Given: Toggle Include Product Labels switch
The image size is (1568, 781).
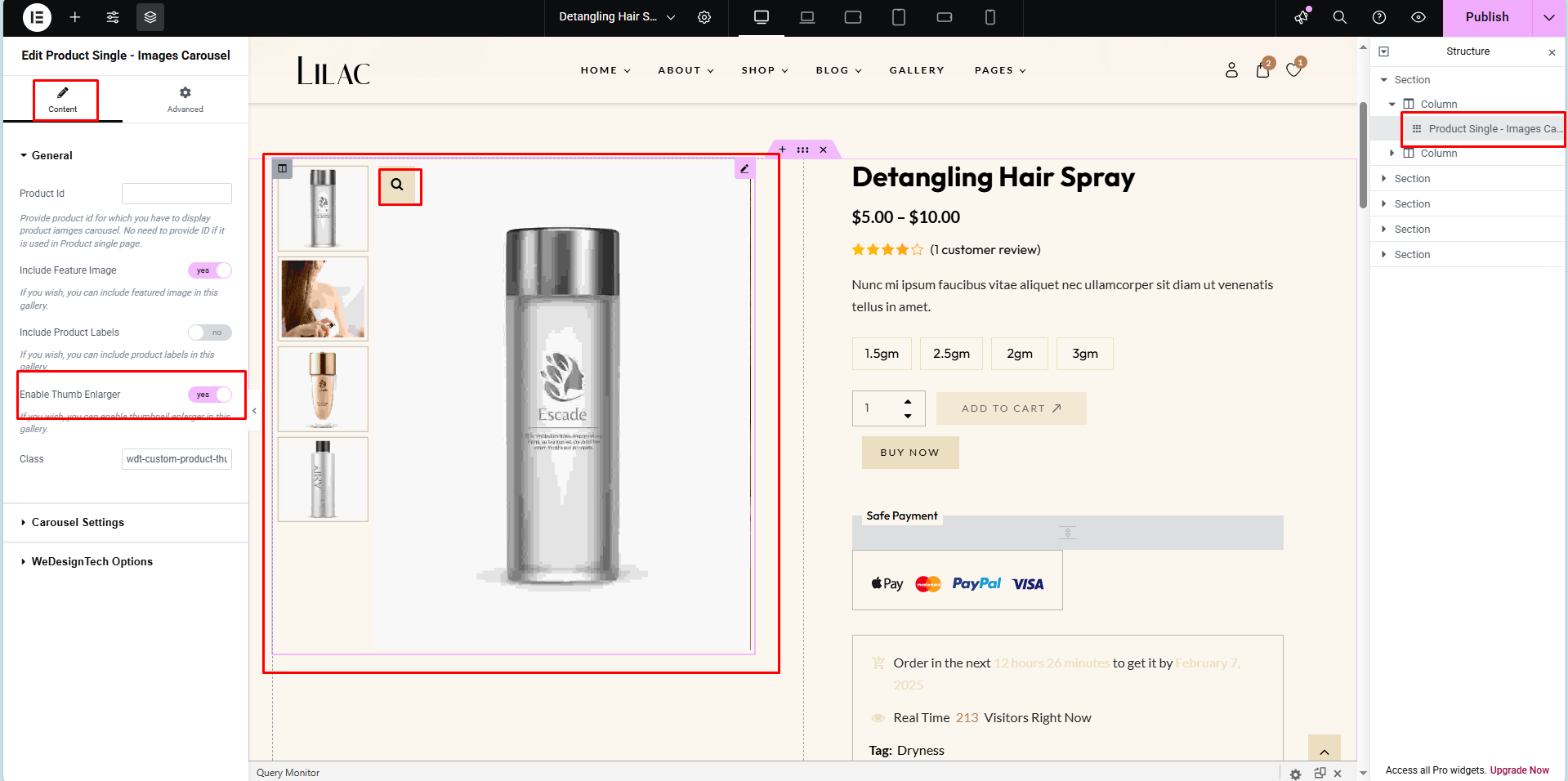Looking at the screenshot, I should [x=210, y=332].
